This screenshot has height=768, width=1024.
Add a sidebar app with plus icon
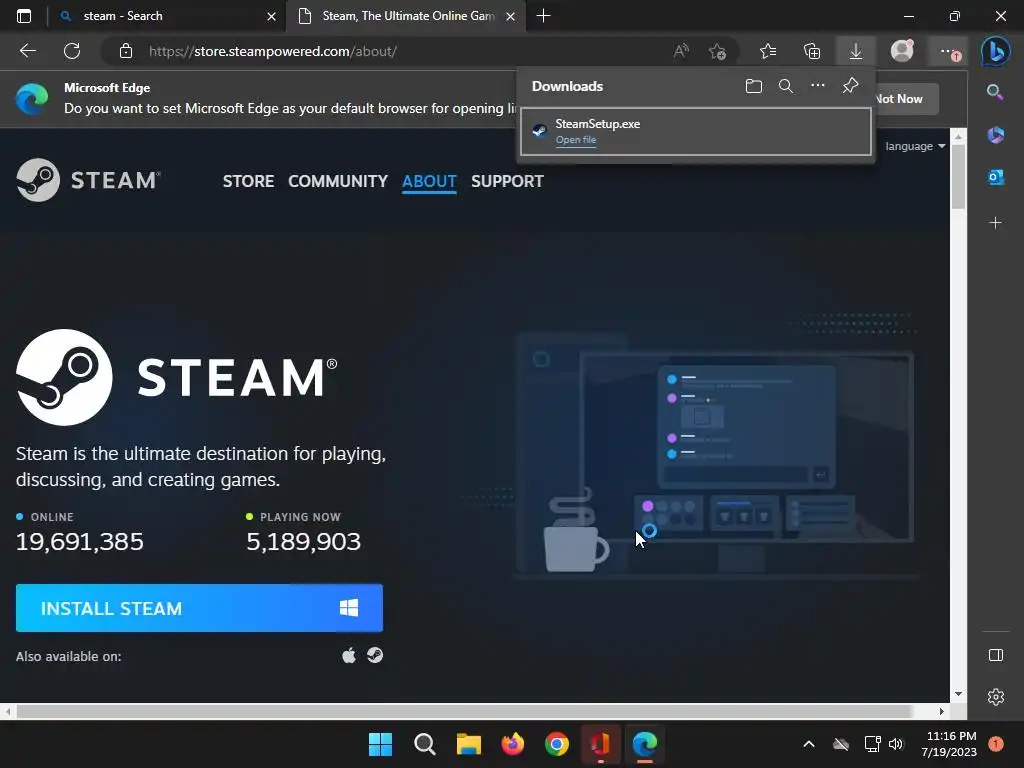pyautogui.click(x=995, y=223)
